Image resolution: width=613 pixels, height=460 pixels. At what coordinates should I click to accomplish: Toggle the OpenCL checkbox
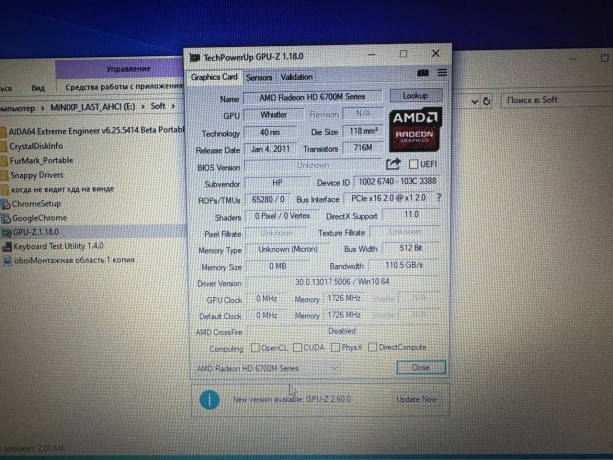click(x=255, y=347)
